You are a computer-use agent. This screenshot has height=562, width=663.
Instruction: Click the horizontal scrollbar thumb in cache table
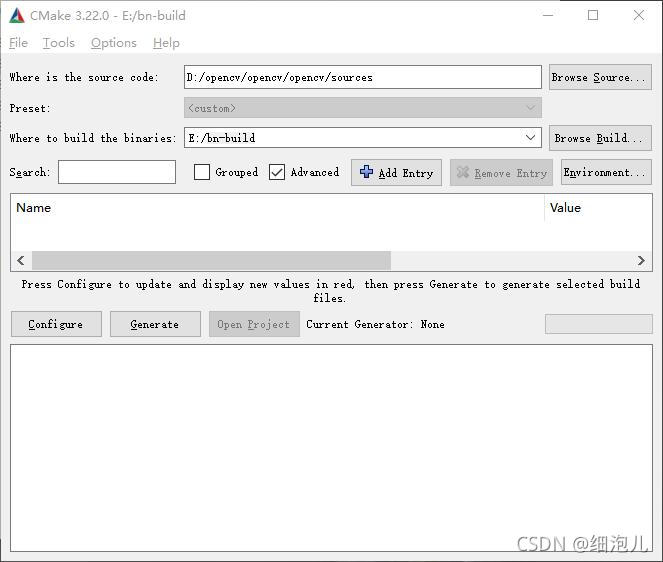point(211,260)
